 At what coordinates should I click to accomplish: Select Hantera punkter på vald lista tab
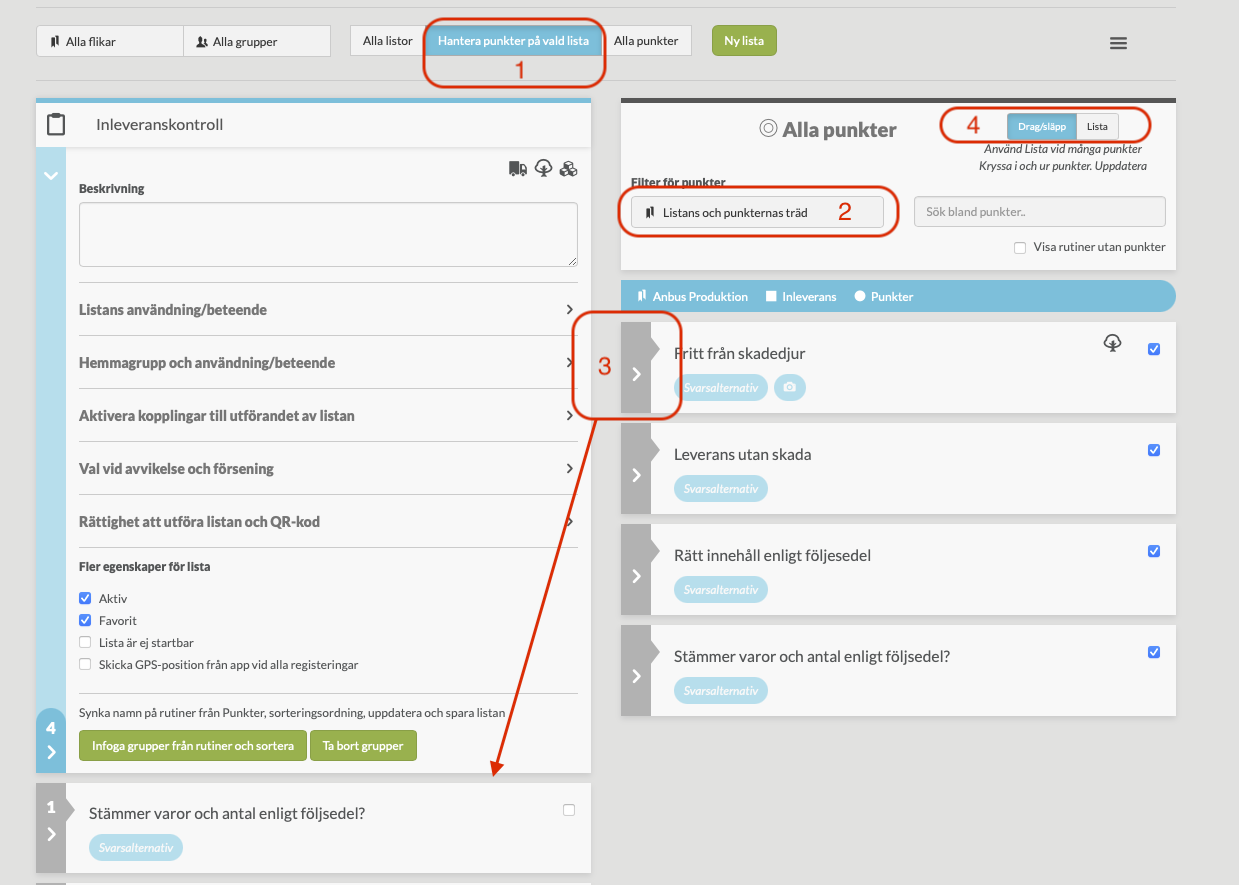pos(513,41)
